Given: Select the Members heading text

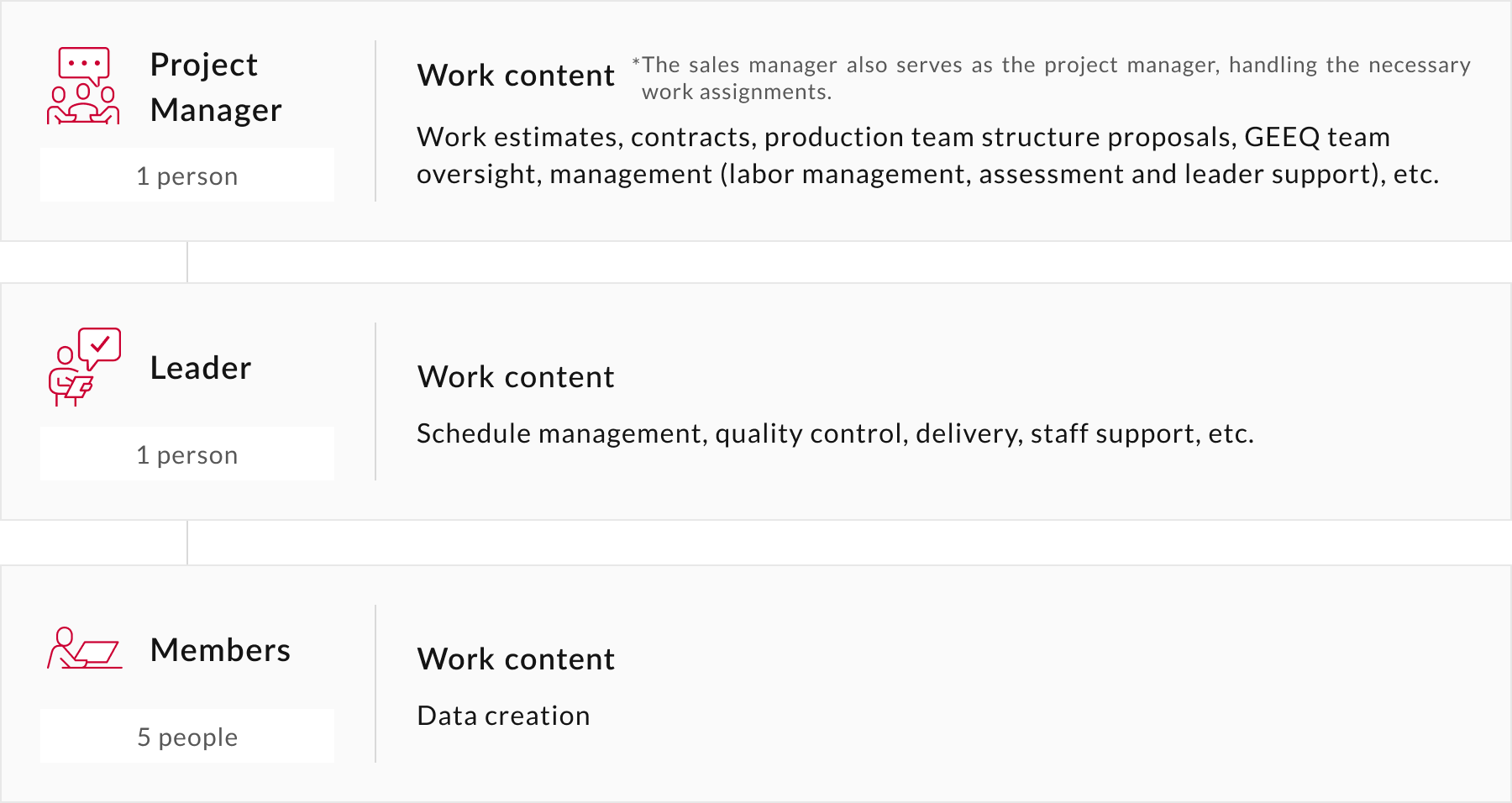Looking at the screenshot, I should pyautogui.click(x=220, y=650).
